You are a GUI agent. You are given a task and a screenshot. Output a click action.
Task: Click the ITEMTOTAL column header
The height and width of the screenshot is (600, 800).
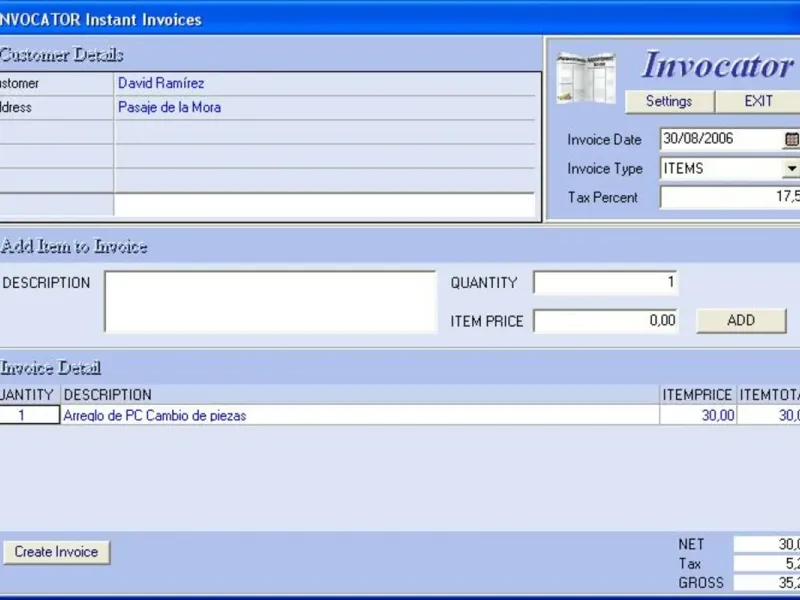click(769, 394)
